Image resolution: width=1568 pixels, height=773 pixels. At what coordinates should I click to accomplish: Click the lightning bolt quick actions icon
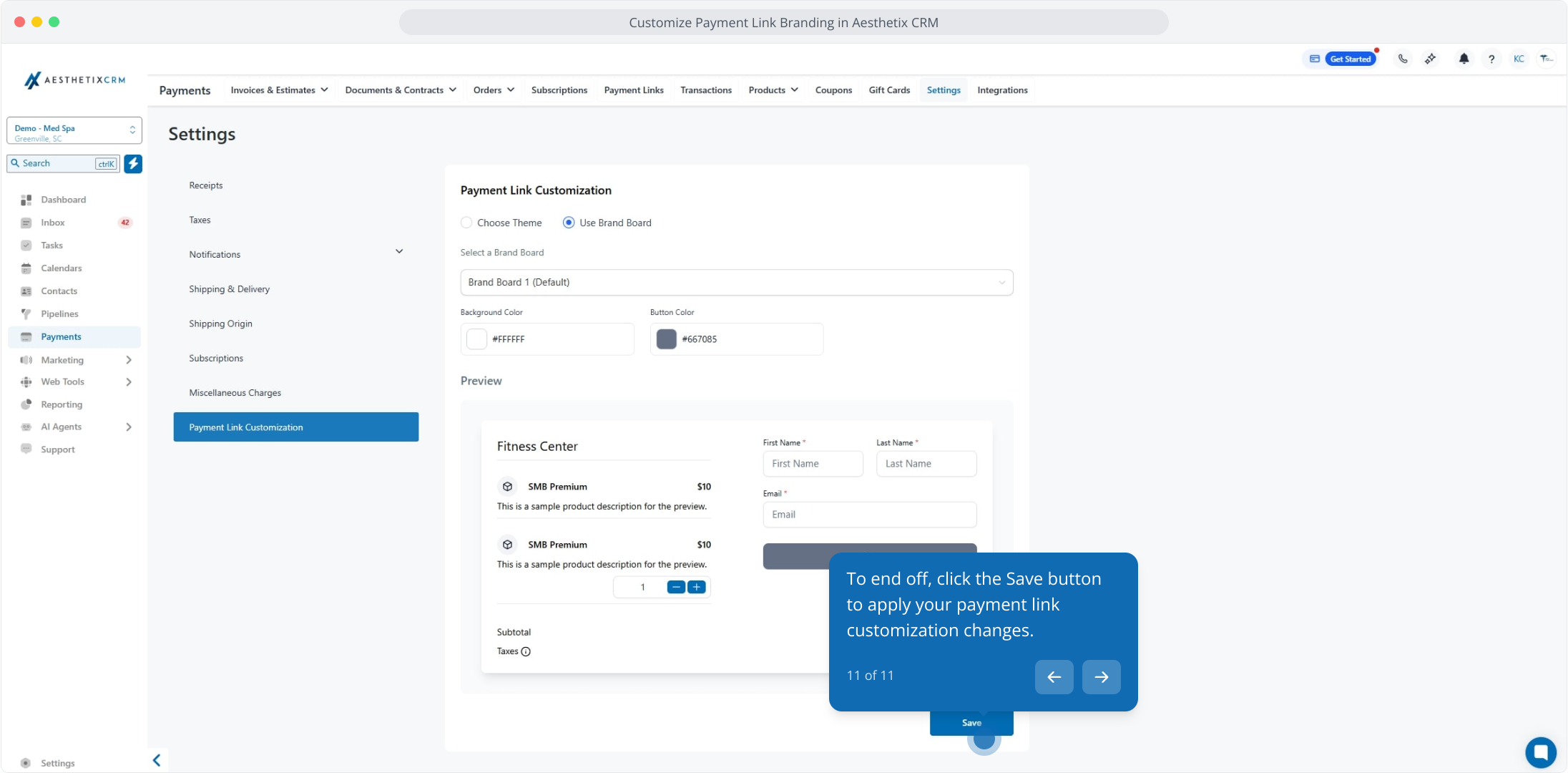pyautogui.click(x=133, y=163)
